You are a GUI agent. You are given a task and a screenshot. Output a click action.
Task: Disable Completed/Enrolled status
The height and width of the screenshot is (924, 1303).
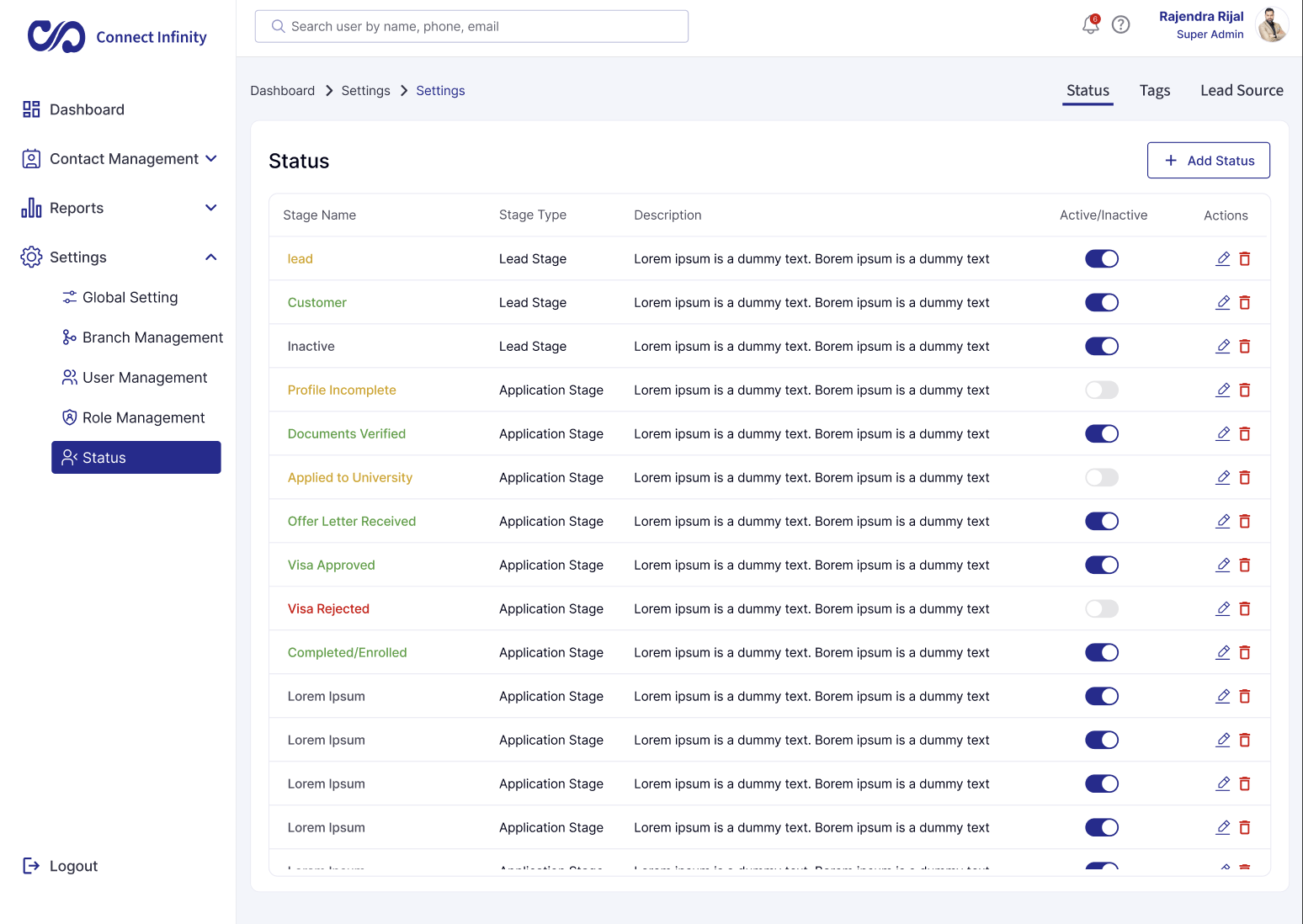(x=1102, y=652)
